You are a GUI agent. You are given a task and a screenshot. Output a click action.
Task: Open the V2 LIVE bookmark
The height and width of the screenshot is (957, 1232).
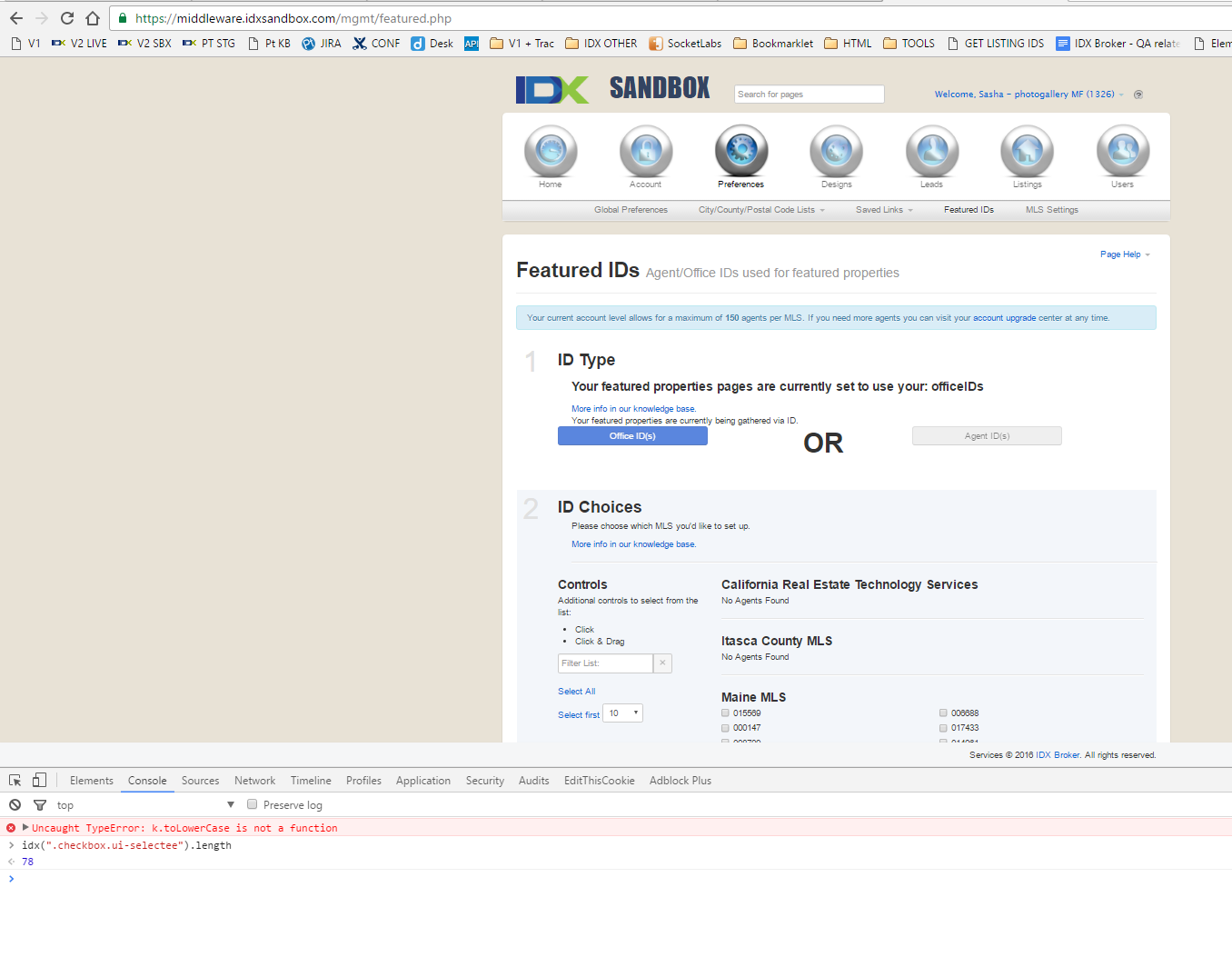(x=79, y=44)
